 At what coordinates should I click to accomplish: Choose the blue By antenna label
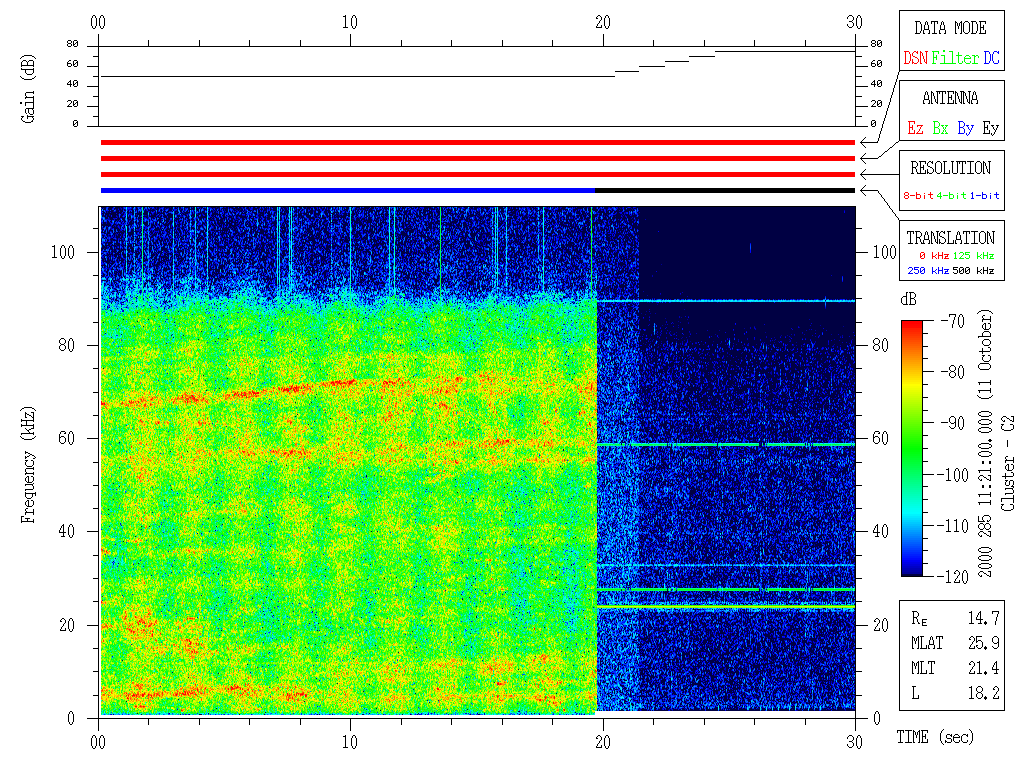pyautogui.click(x=965, y=128)
